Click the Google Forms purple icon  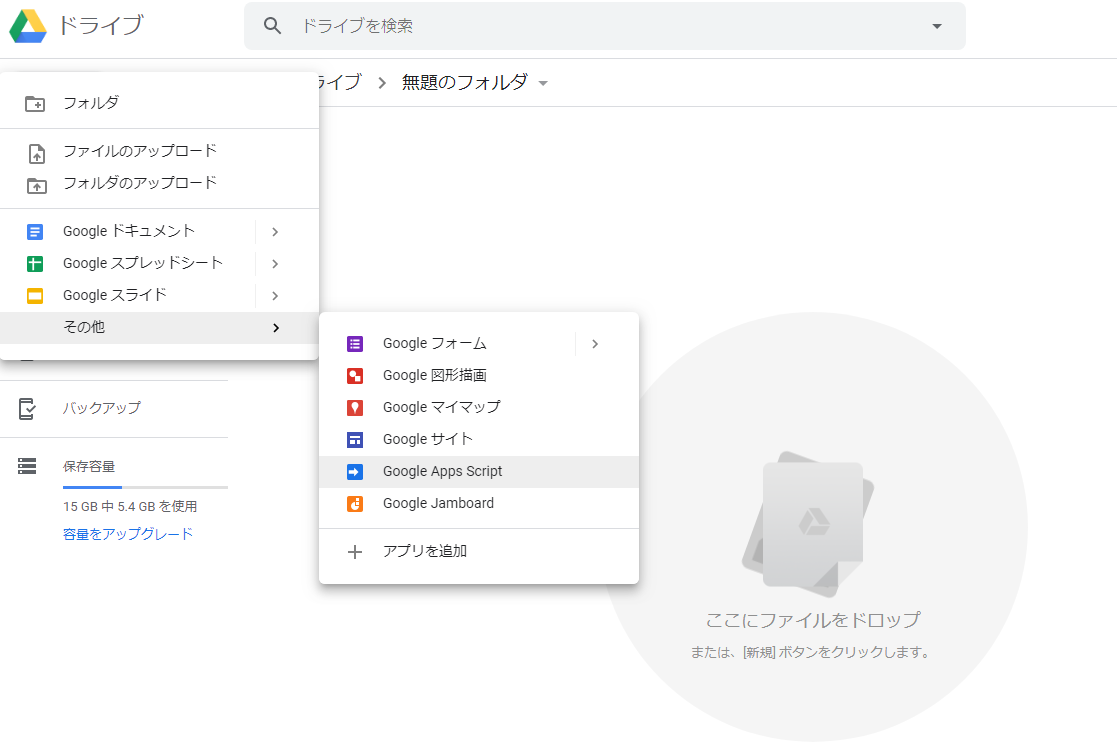pyautogui.click(x=355, y=344)
